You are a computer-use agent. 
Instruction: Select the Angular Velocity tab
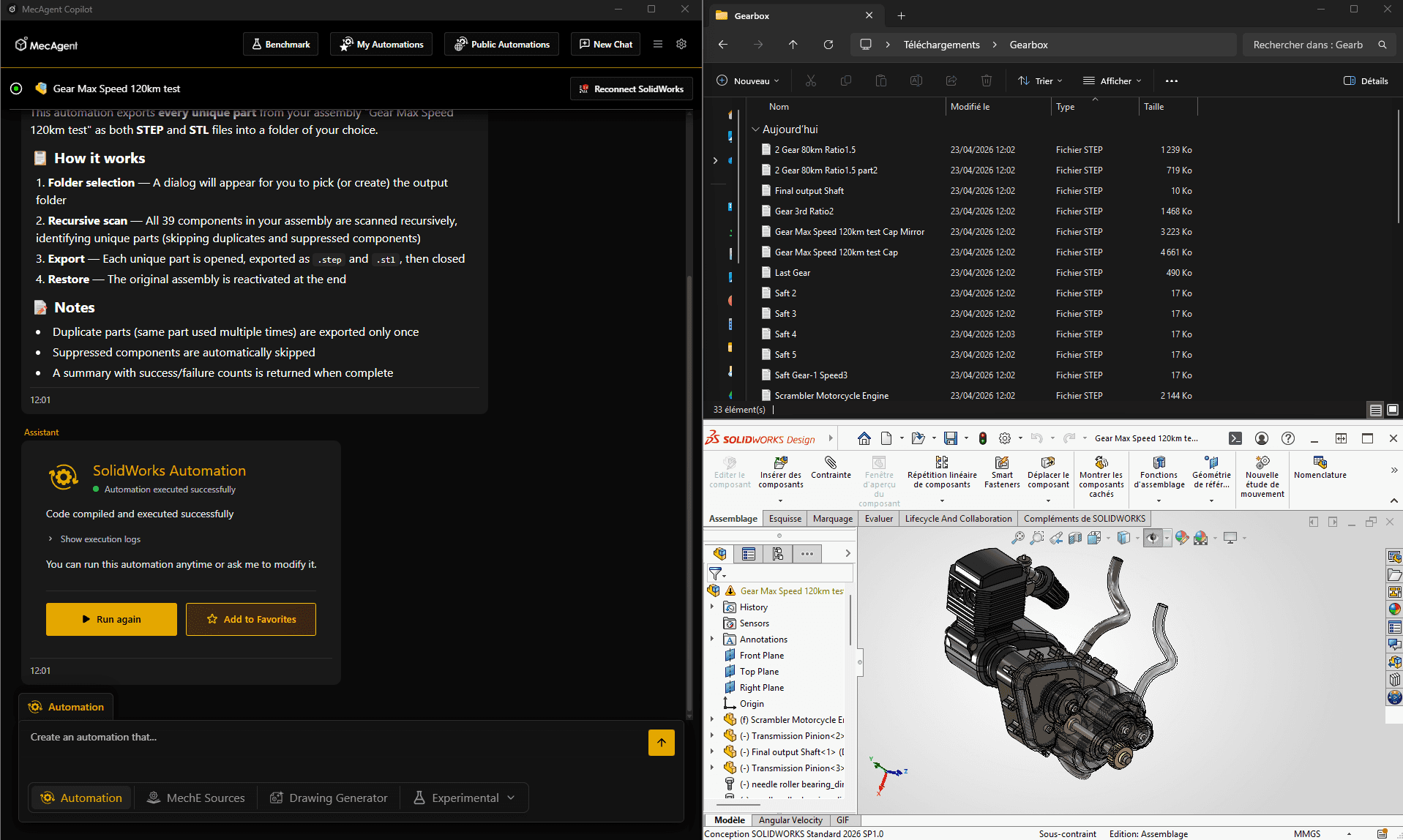tap(790, 820)
